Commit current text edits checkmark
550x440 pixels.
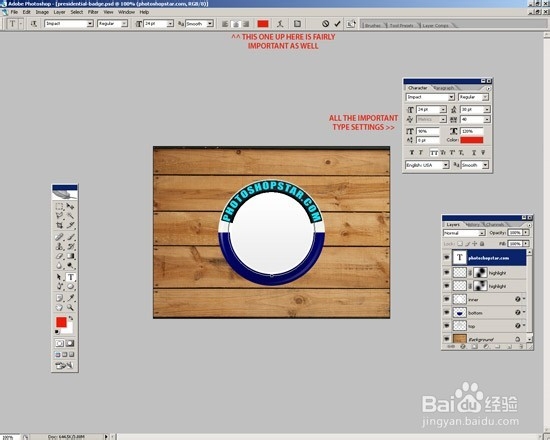click(x=337, y=24)
